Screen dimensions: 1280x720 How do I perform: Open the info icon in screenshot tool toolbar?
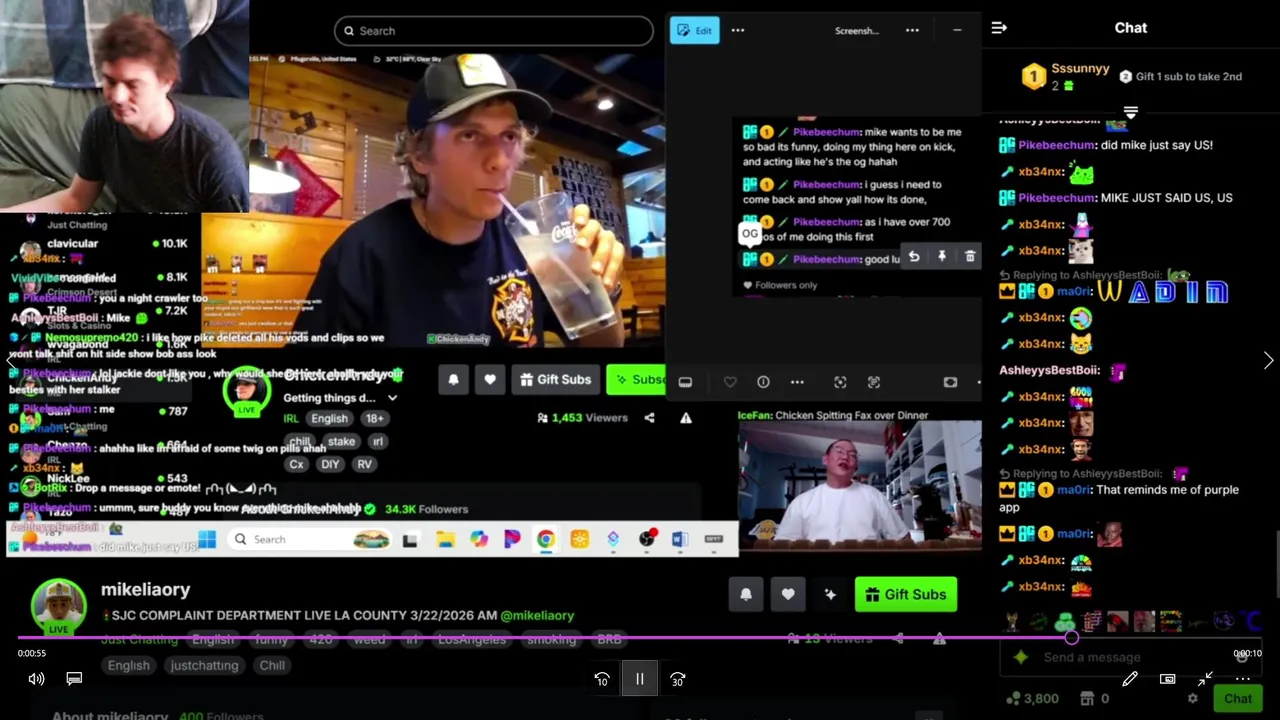coord(763,382)
